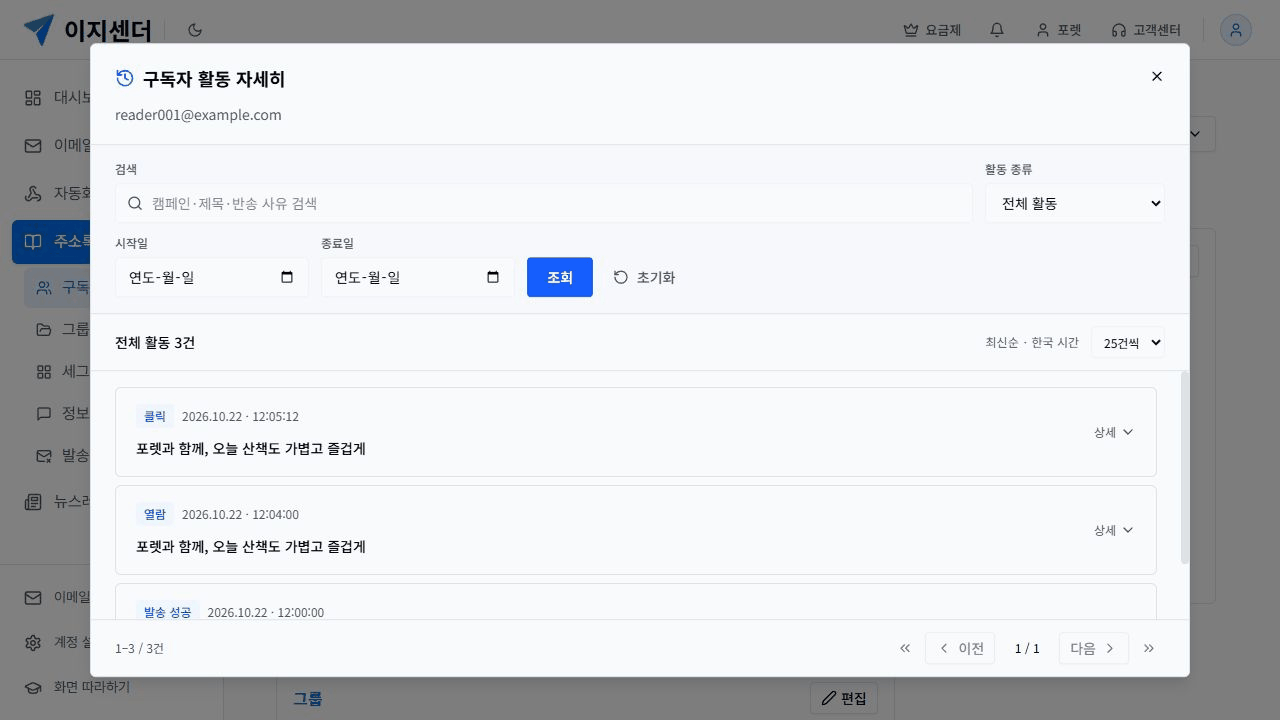
Task: Click the 뉴스레 newspaper icon in the sidebar
Action: click(33, 501)
